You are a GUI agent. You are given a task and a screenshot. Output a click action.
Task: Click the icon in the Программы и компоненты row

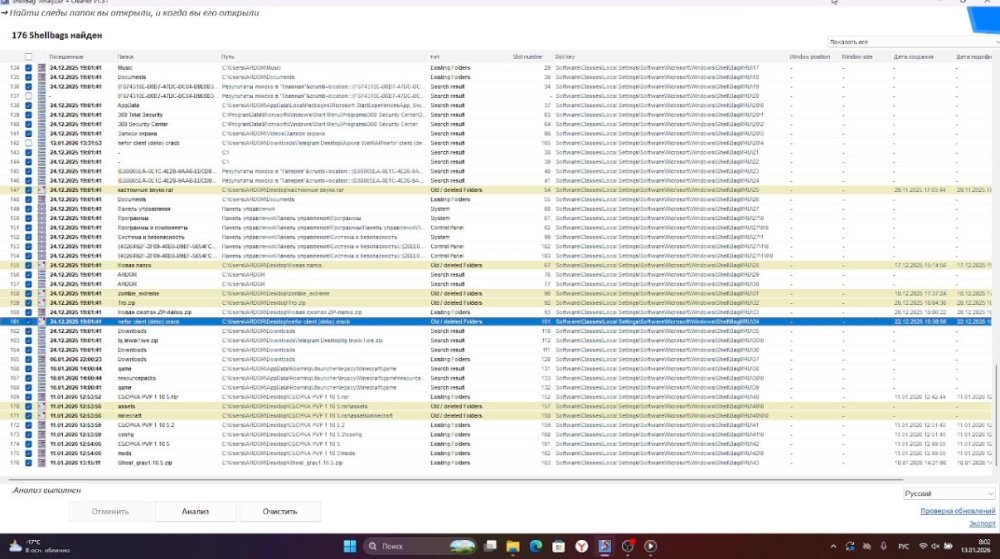click(x=41, y=228)
